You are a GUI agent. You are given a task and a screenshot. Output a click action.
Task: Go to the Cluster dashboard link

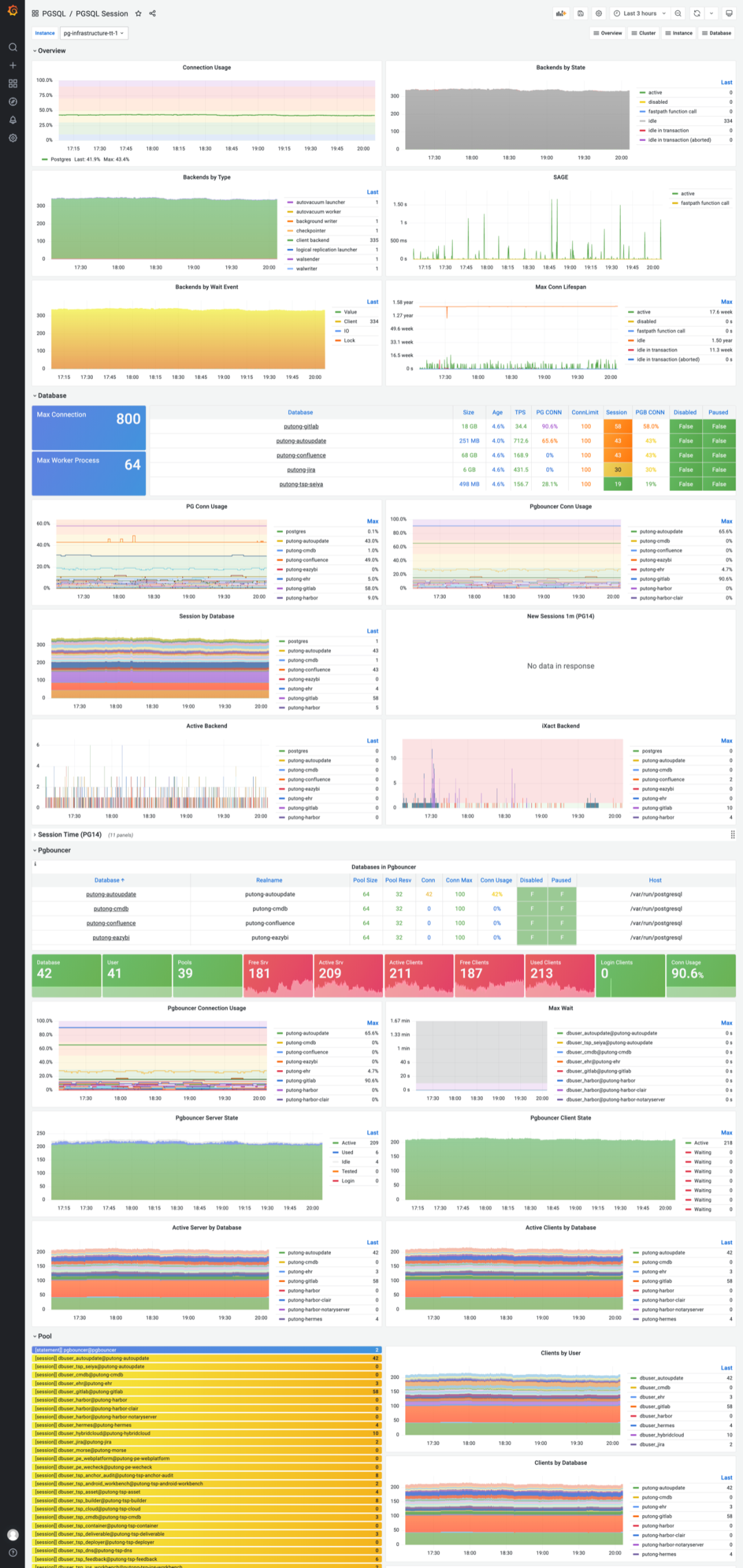[x=644, y=33]
